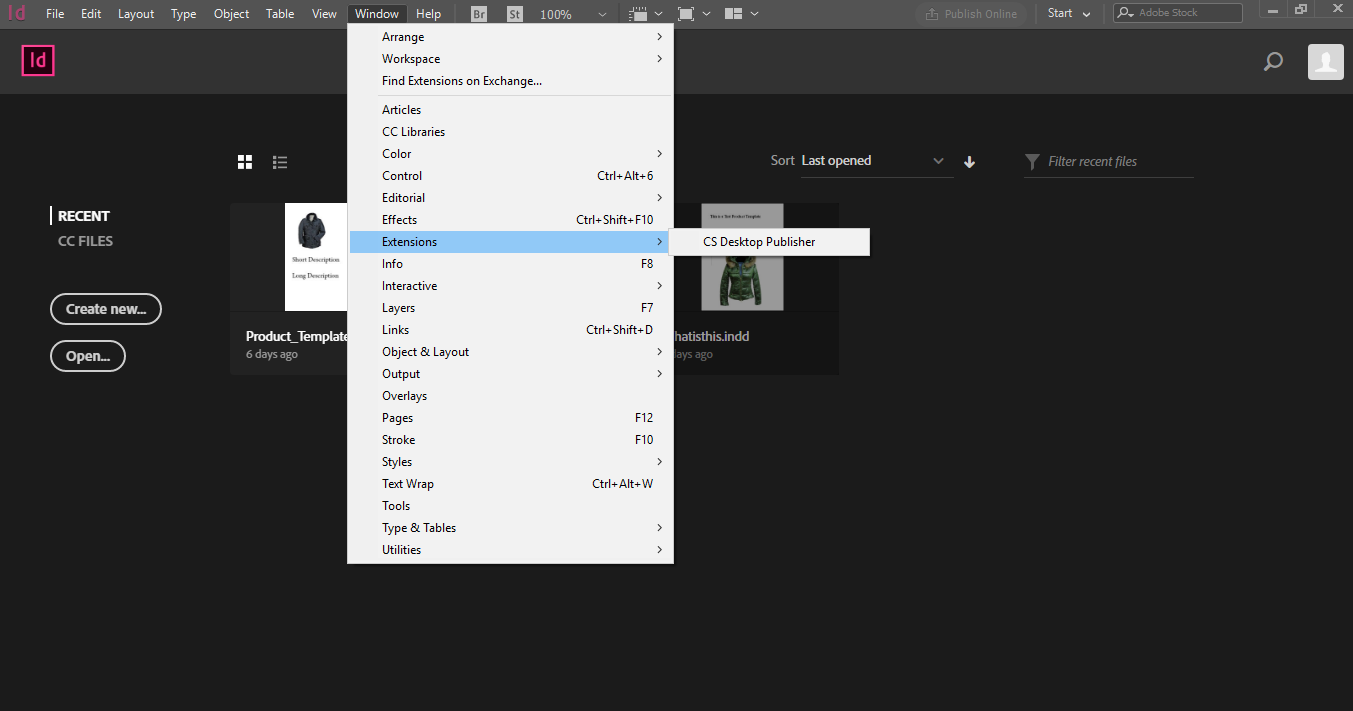Reverse sort order with arrow icon

(969, 162)
